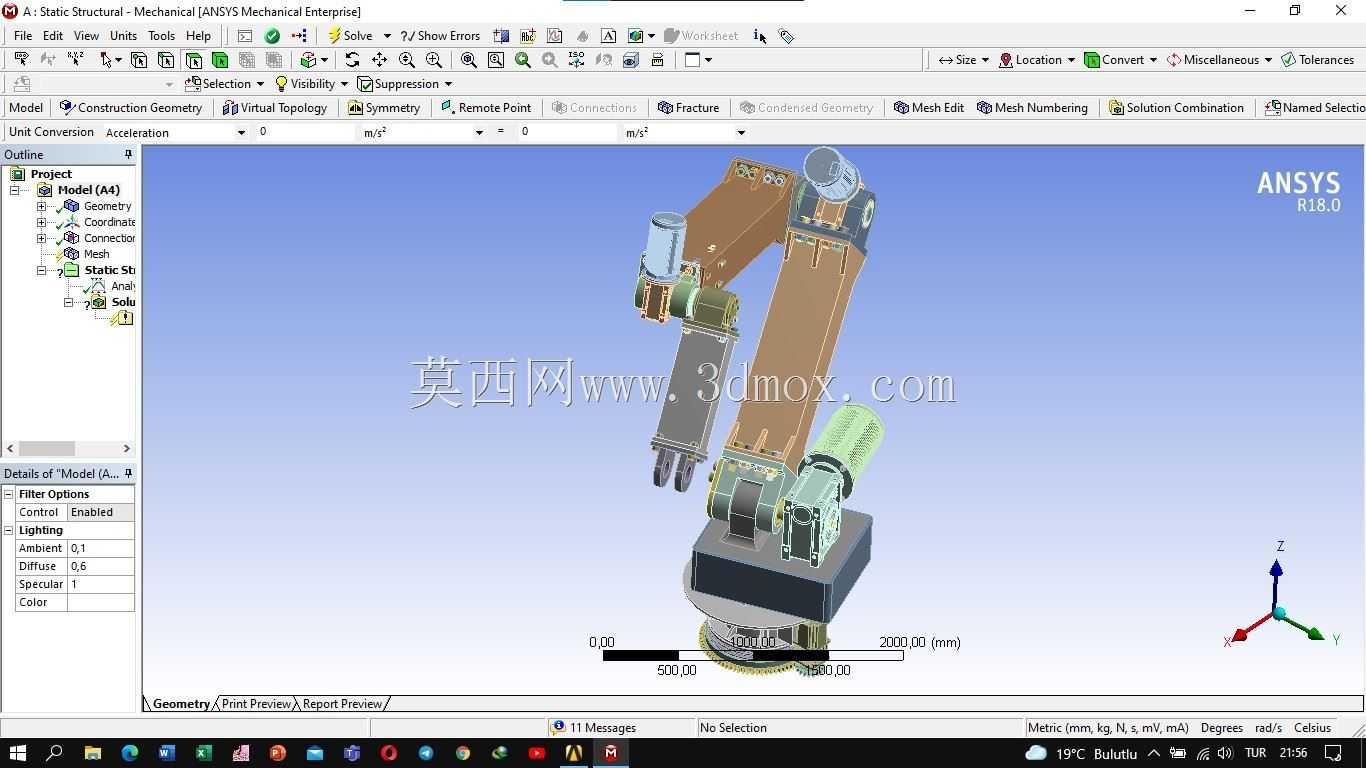This screenshot has width=1366, height=768.
Task: Expand the Coordinate Systems tree node
Action: pos(41,222)
